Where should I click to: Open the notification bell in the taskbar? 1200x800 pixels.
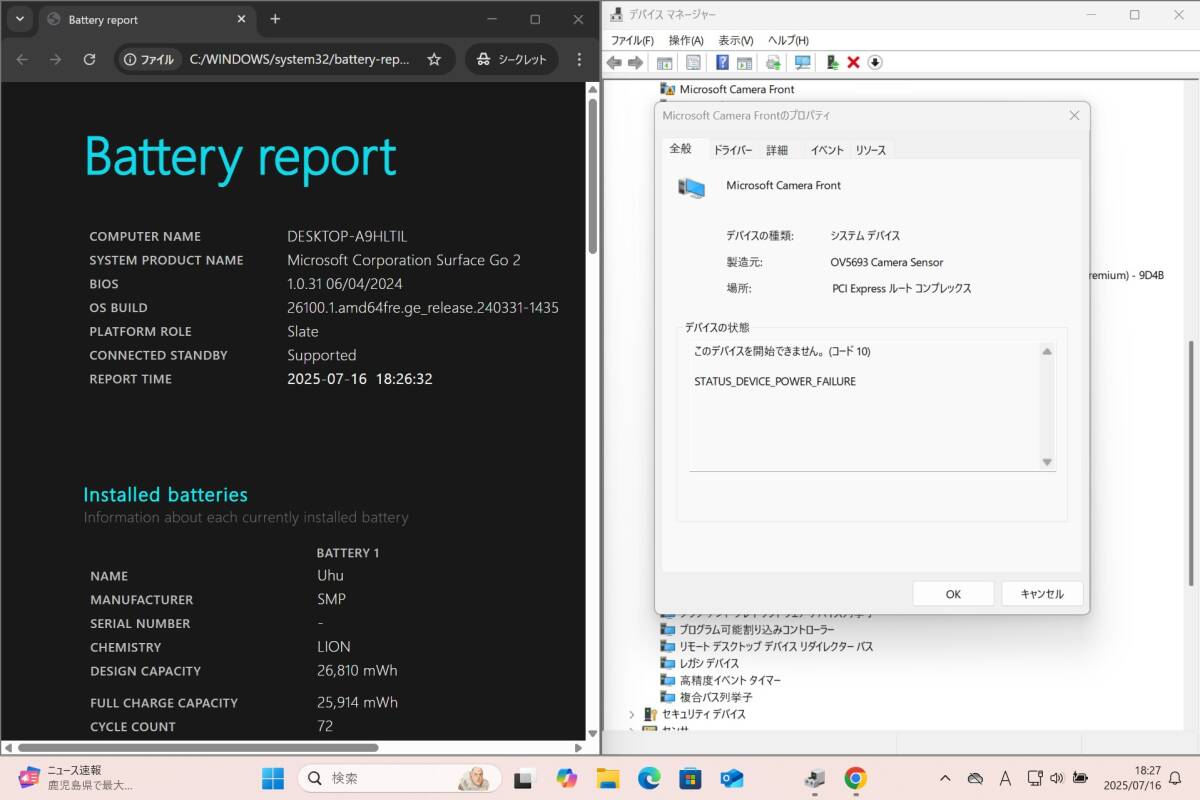click(x=1175, y=778)
